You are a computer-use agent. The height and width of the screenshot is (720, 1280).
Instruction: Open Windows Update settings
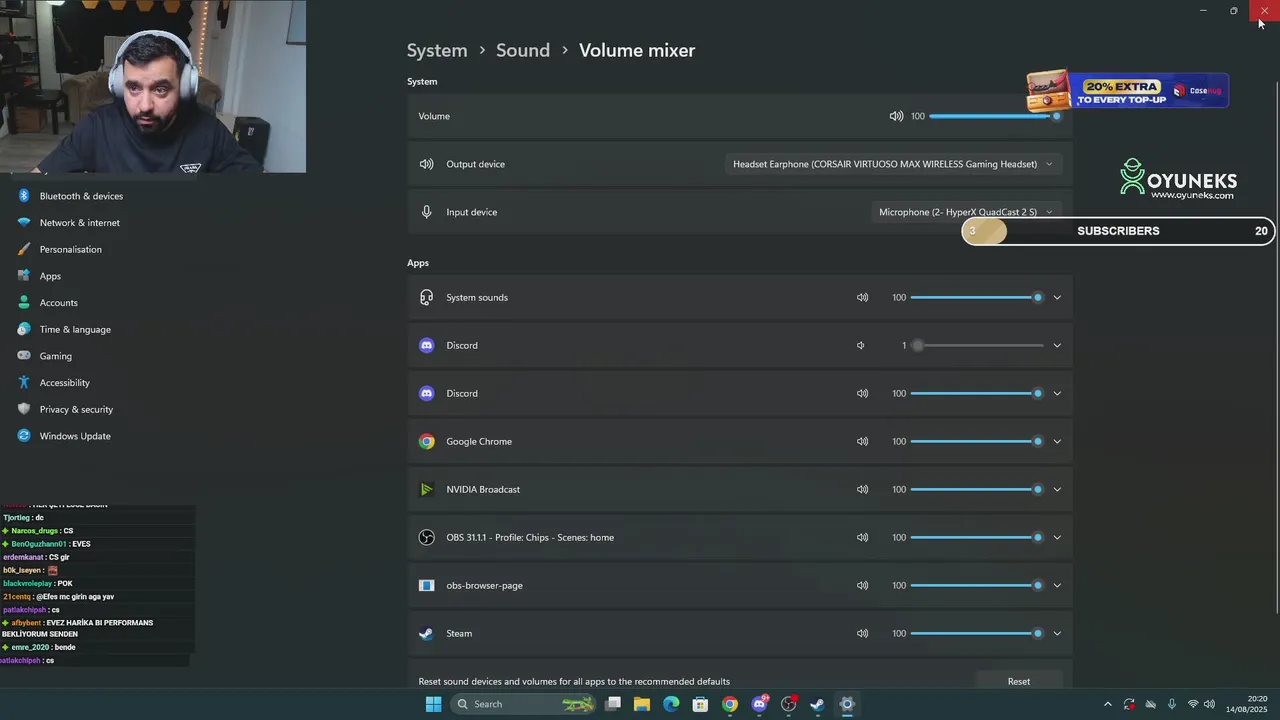[x=75, y=436]
